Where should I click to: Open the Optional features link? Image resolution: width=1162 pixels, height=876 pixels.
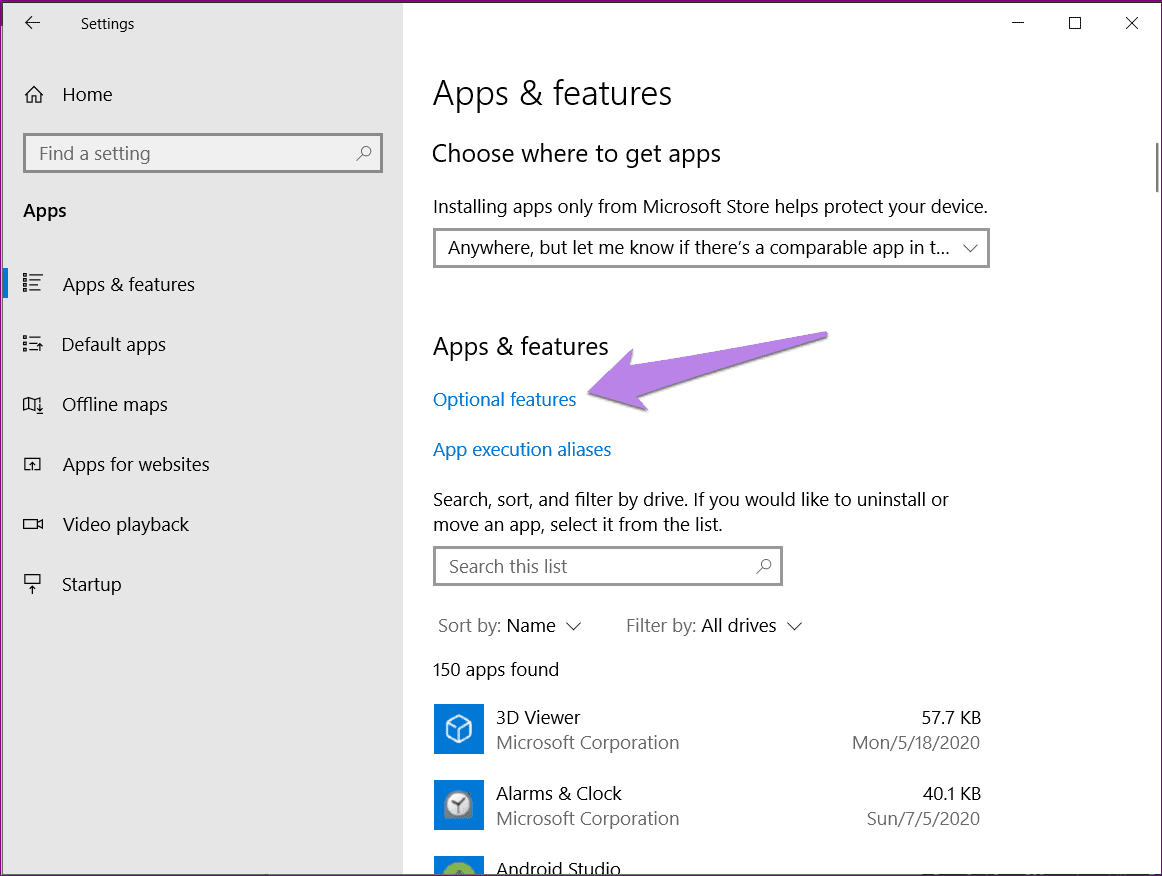click(504, 399)
